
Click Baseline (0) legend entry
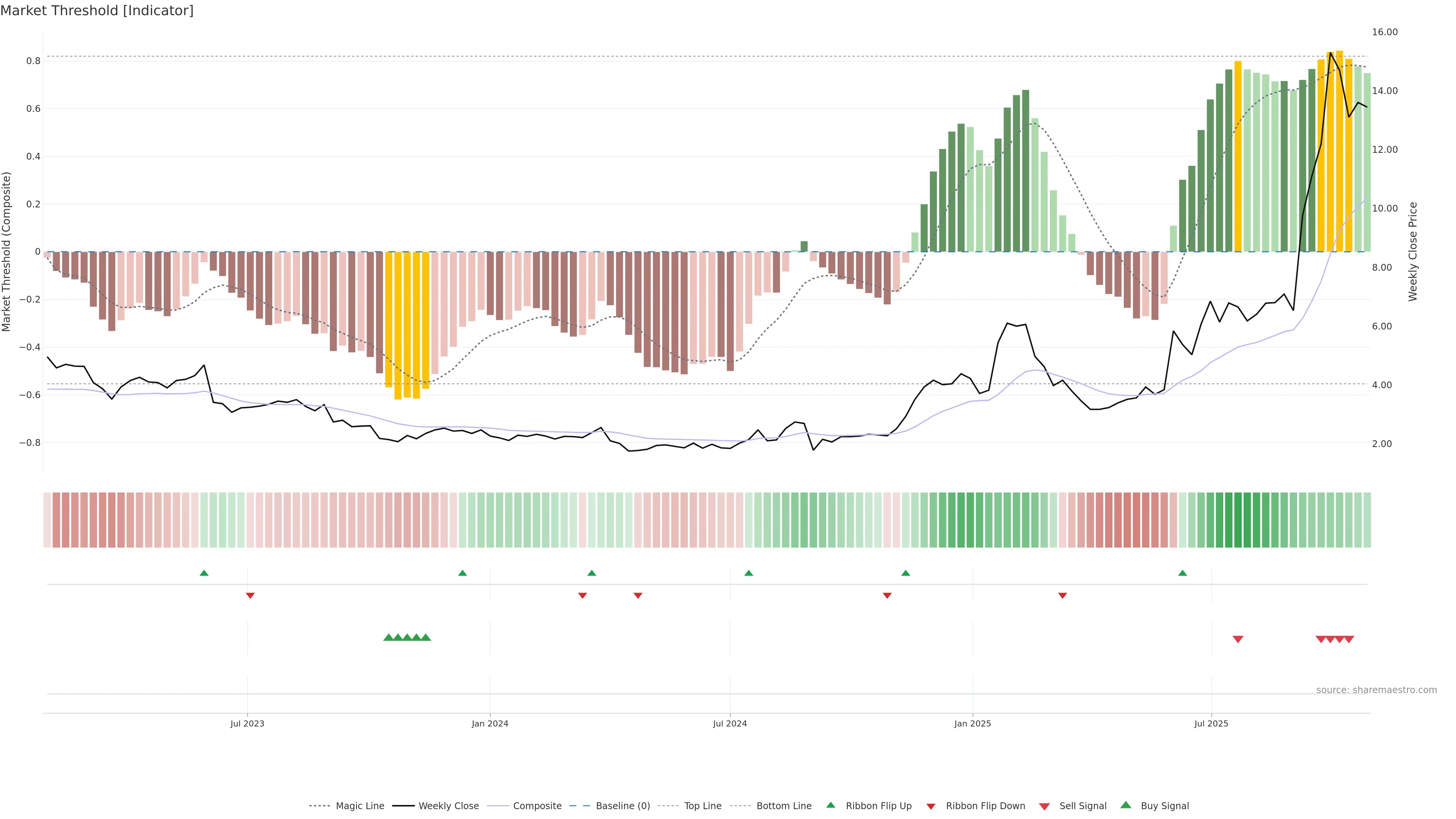tap(623, 805)
